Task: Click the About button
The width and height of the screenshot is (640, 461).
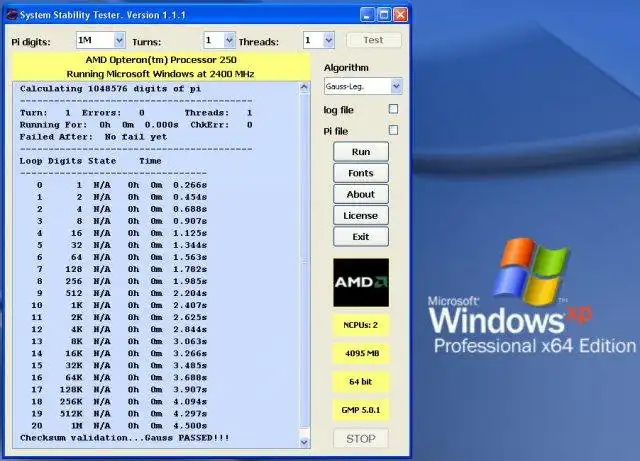Action: tap(361, 194)
